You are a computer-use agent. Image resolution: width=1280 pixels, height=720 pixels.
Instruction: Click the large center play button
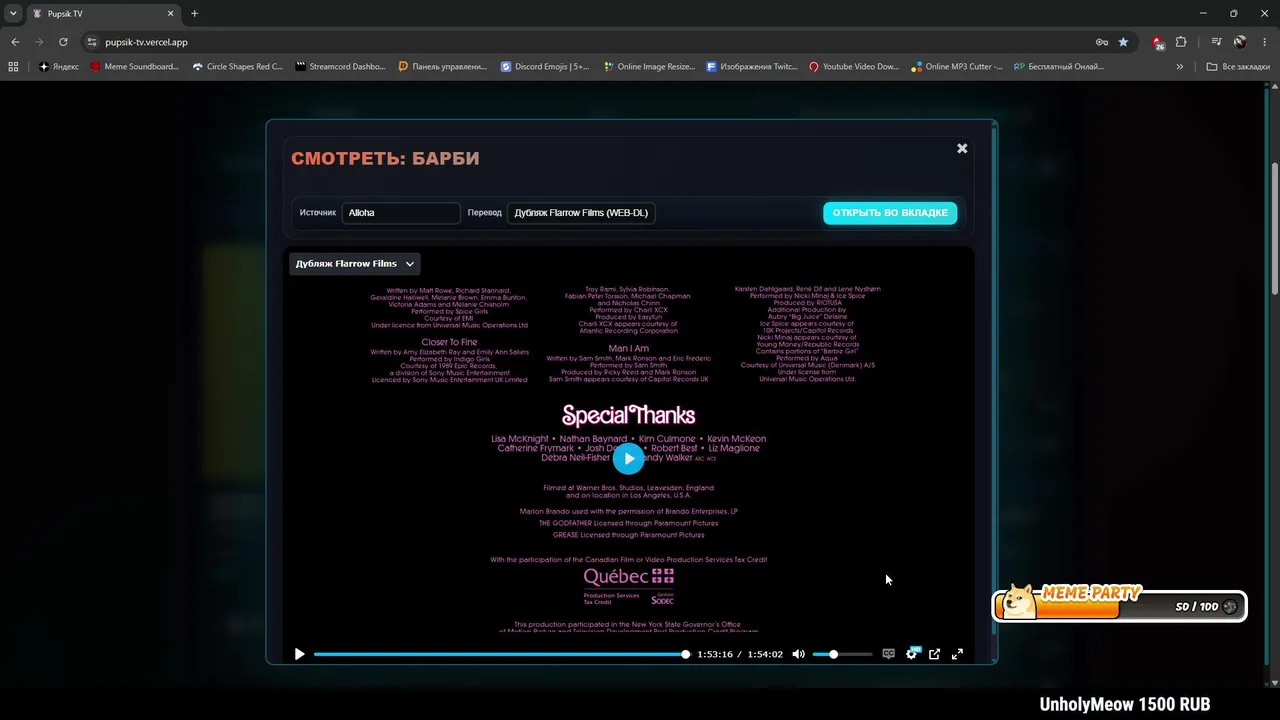click(x=628, y=458)
